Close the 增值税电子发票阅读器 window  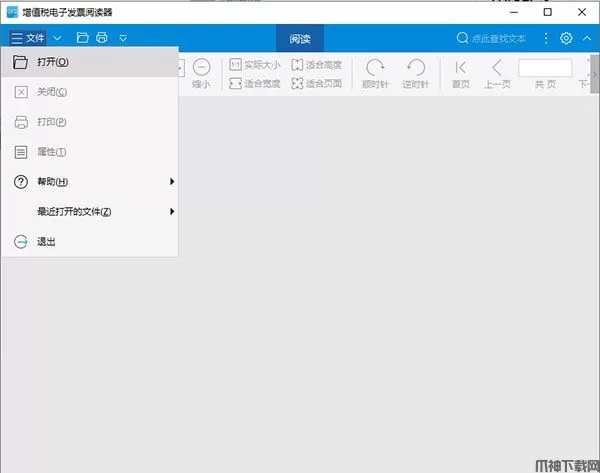582,12
